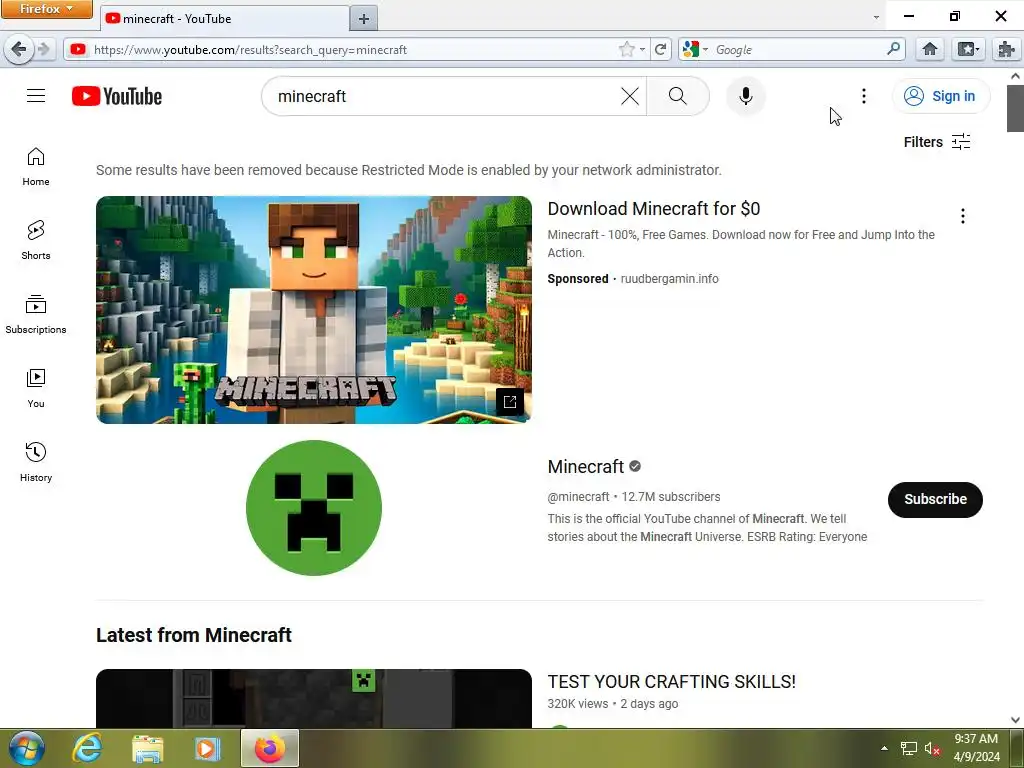Click the Google search magnifier icon
Screen dimensions: 1024x768
[893, 48]
